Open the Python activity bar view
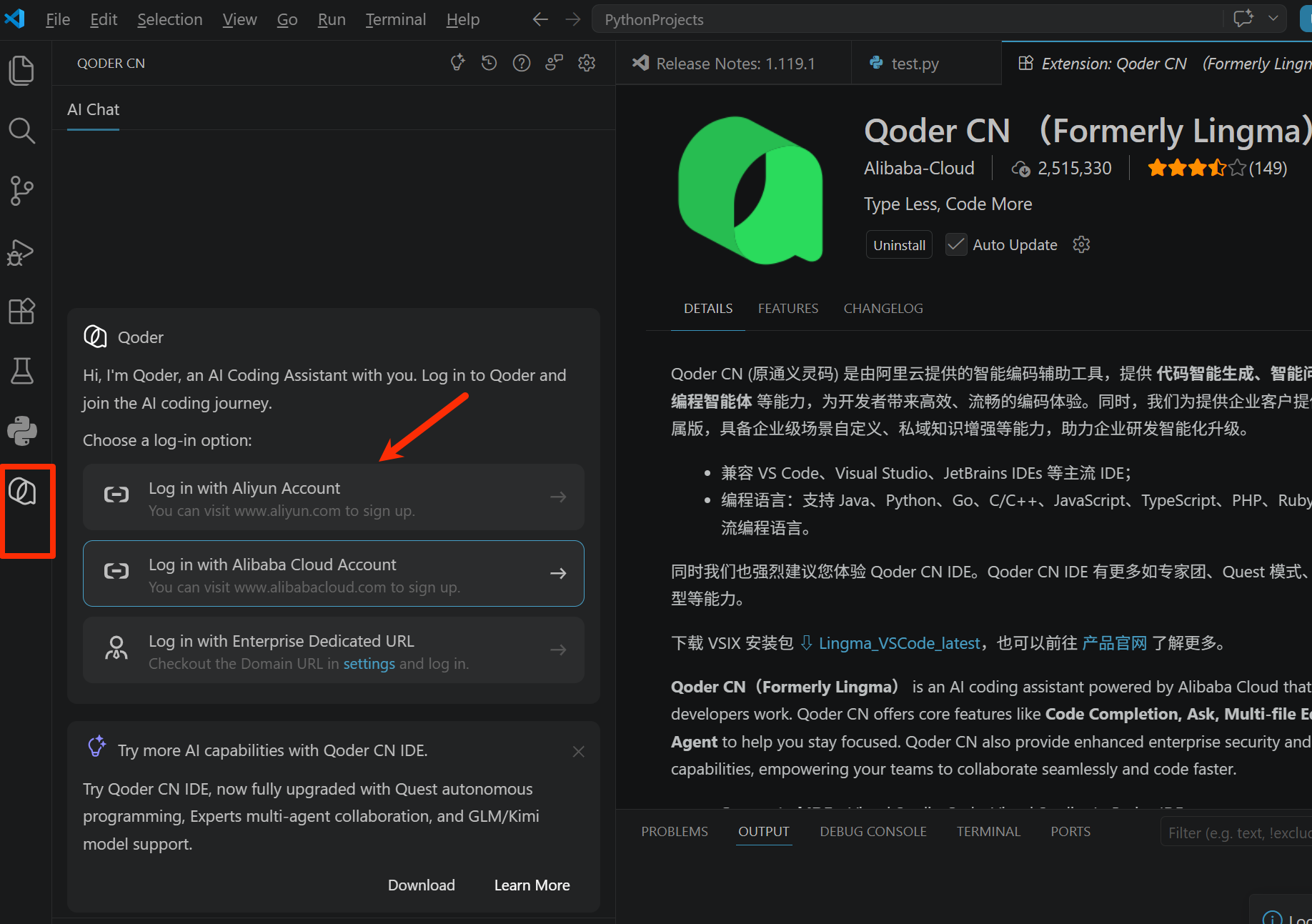 21,431
